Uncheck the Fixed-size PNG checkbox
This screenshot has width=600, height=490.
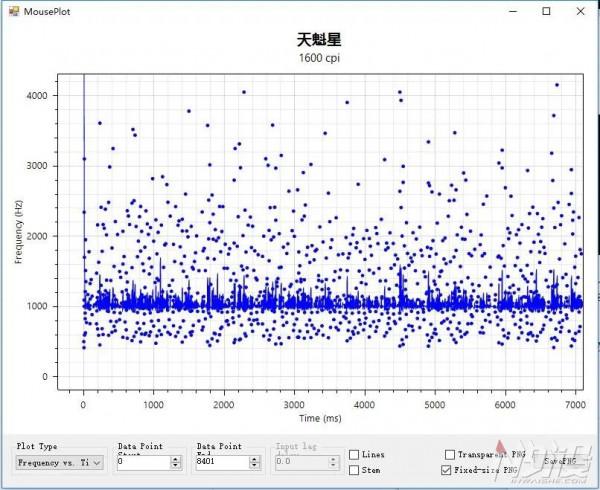446,470
